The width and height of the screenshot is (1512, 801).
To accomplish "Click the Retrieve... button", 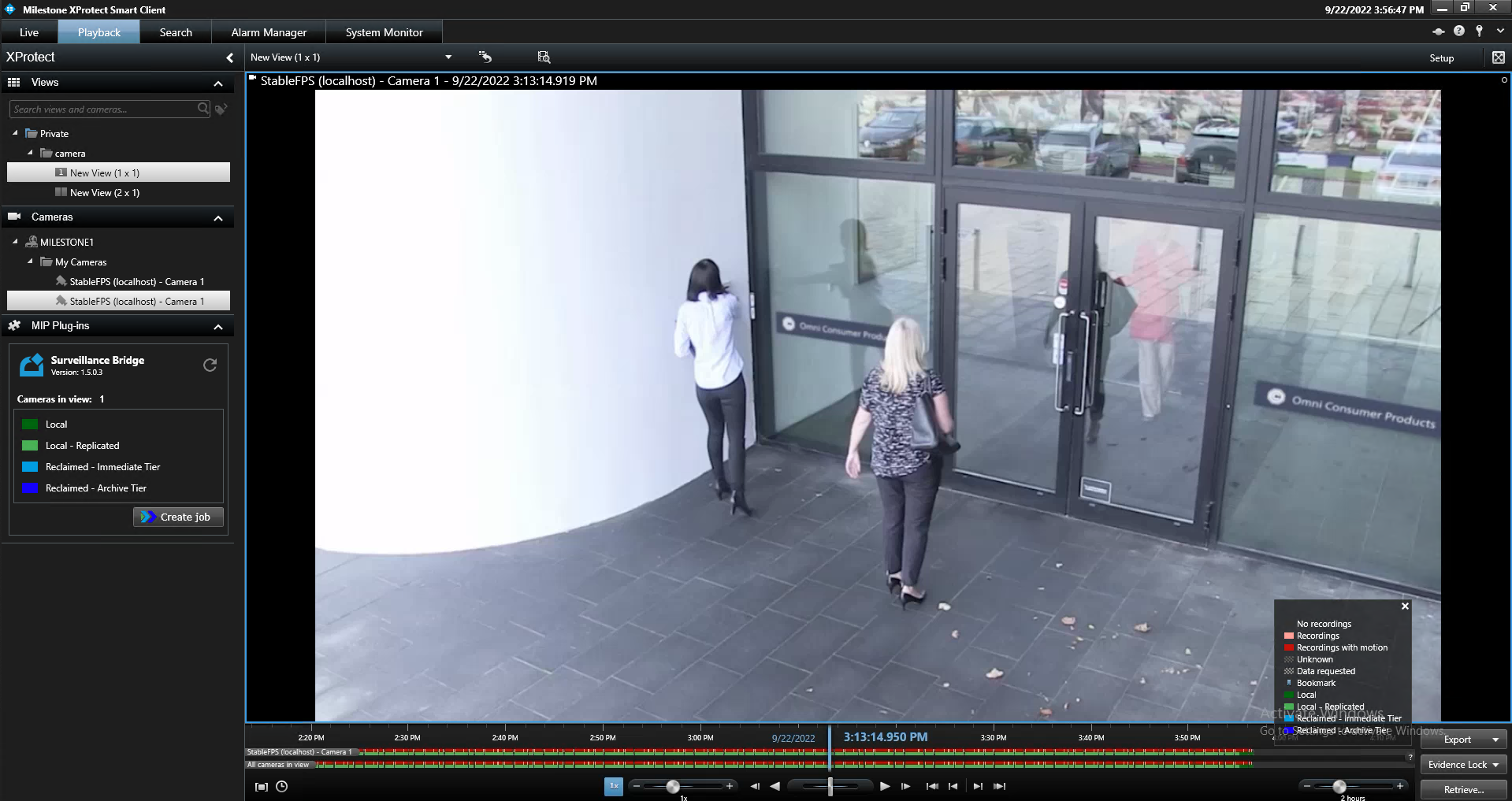I will pos(1464,790).
